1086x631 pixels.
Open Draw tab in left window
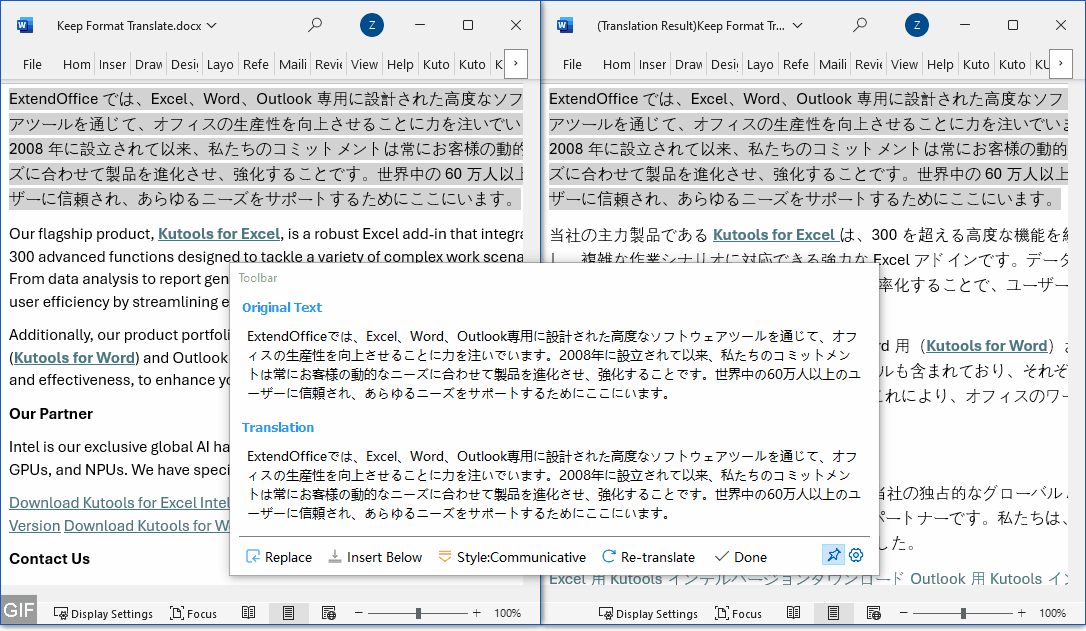(148, 64)
